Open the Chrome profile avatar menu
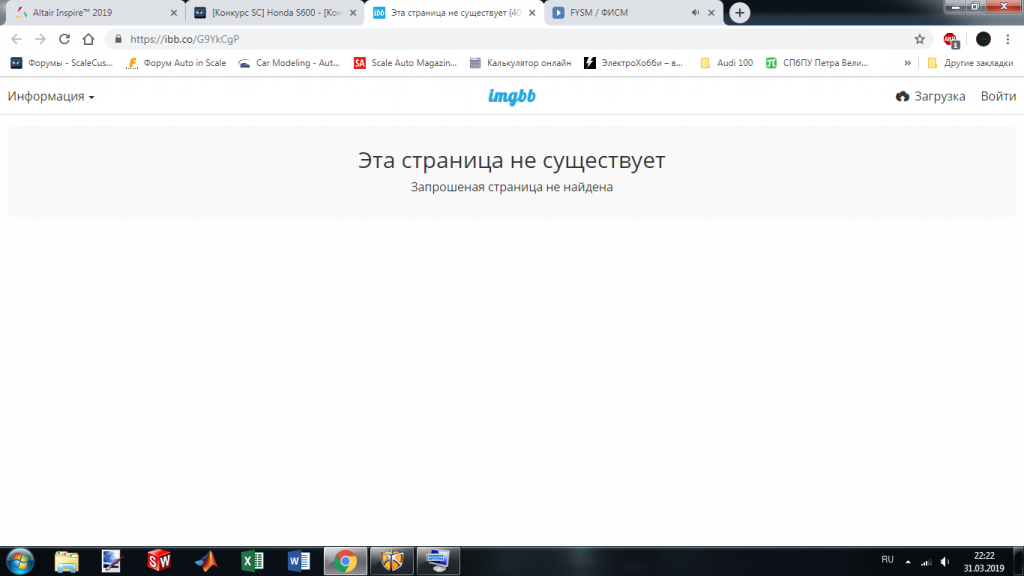1024x576 pixels. click(x=982, y=37)
